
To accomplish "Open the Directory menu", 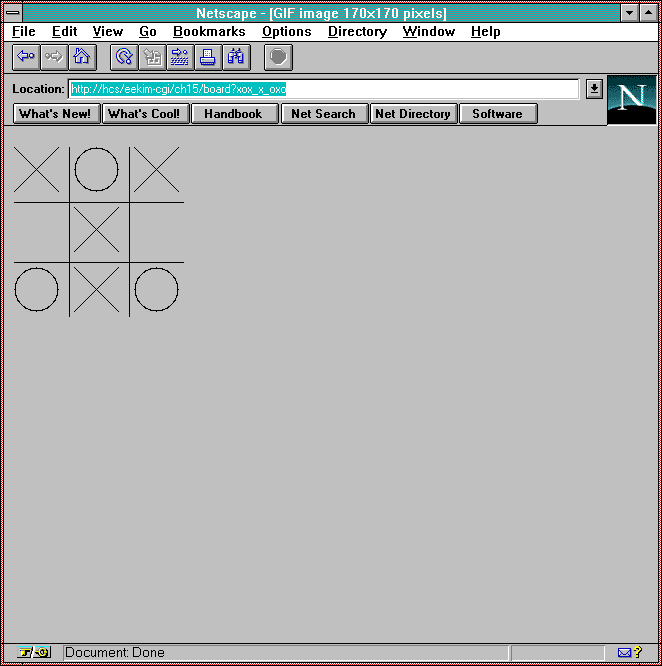I will coord(357,32).
